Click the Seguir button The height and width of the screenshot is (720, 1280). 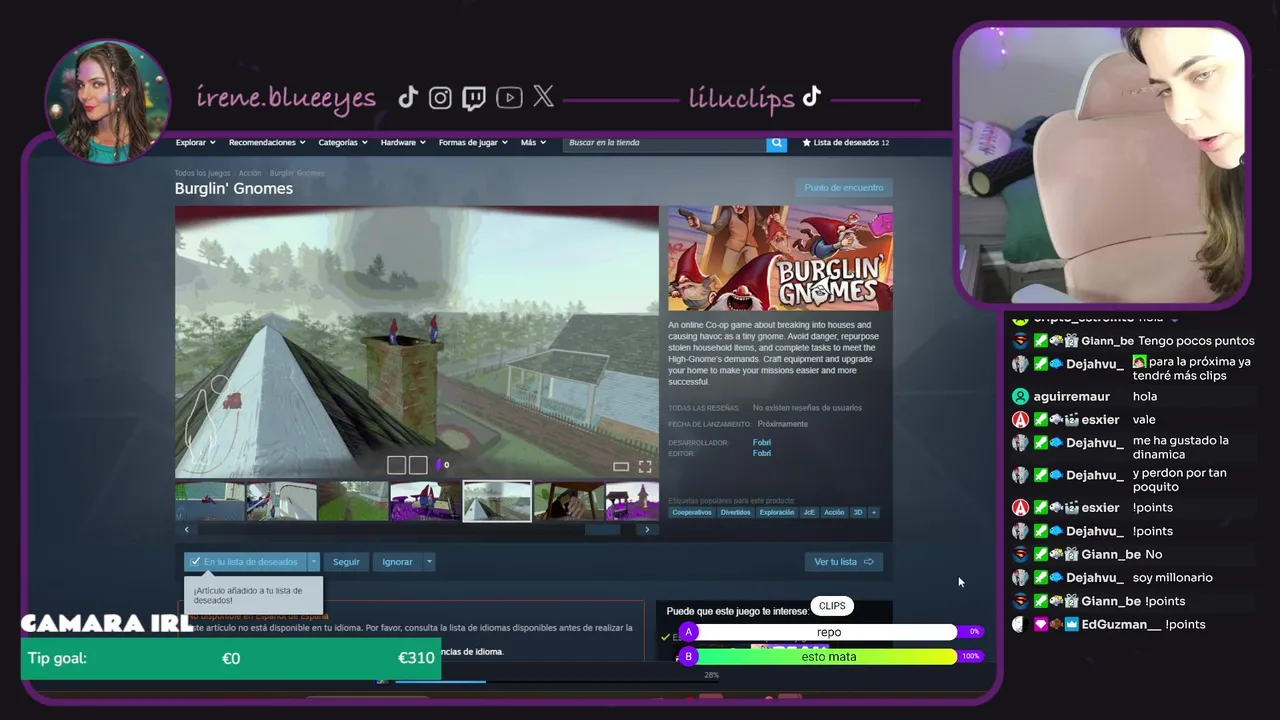346,562
